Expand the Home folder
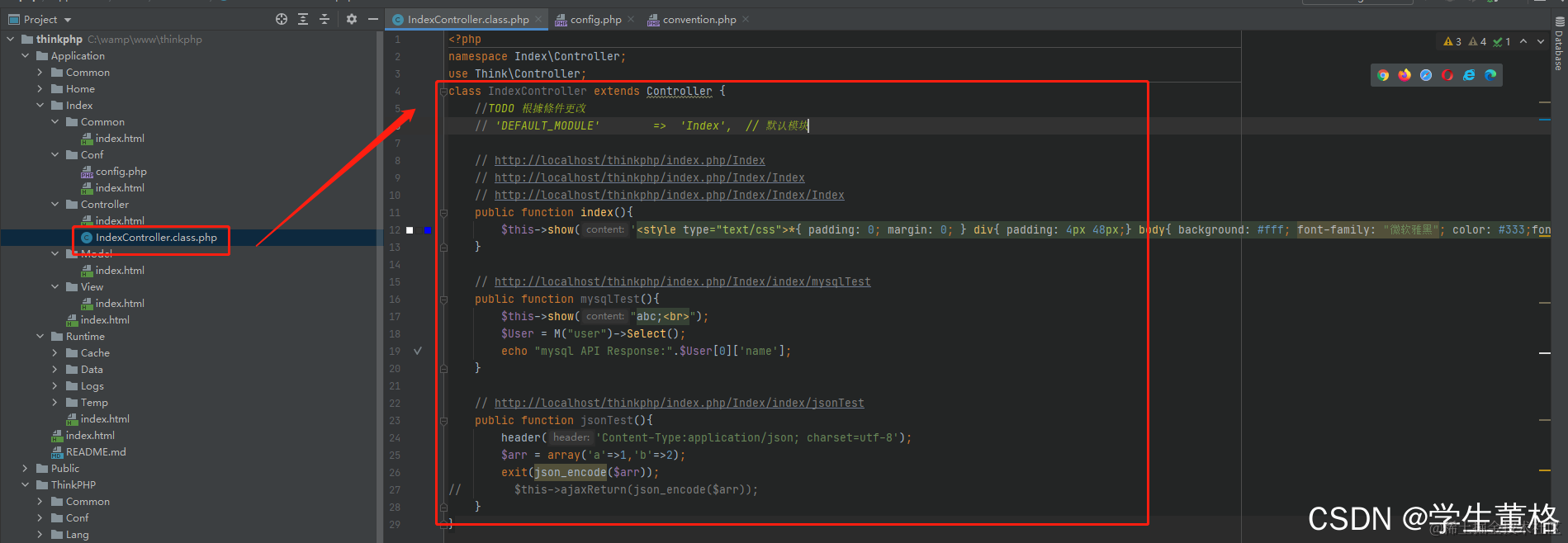1568x543 pixels. pos(40,88)
